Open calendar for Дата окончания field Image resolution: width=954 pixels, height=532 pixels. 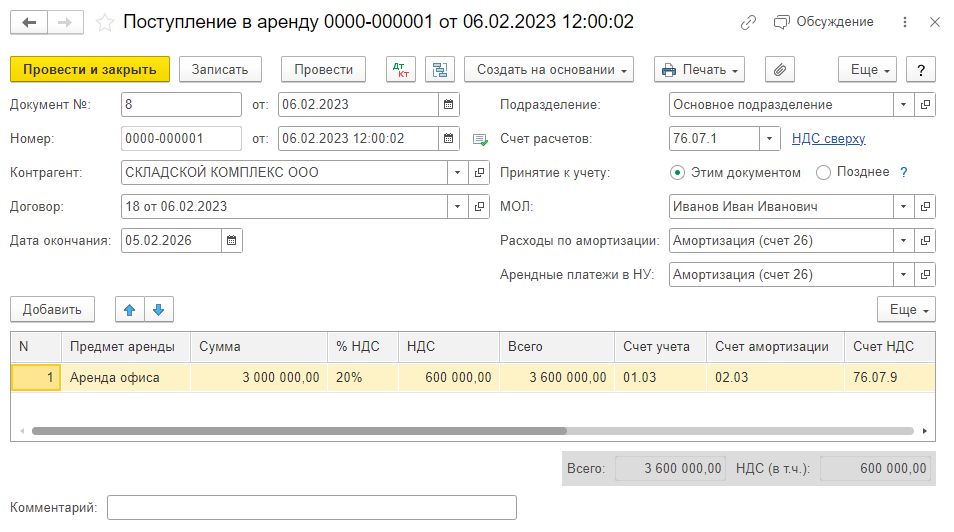pos(231,240)
